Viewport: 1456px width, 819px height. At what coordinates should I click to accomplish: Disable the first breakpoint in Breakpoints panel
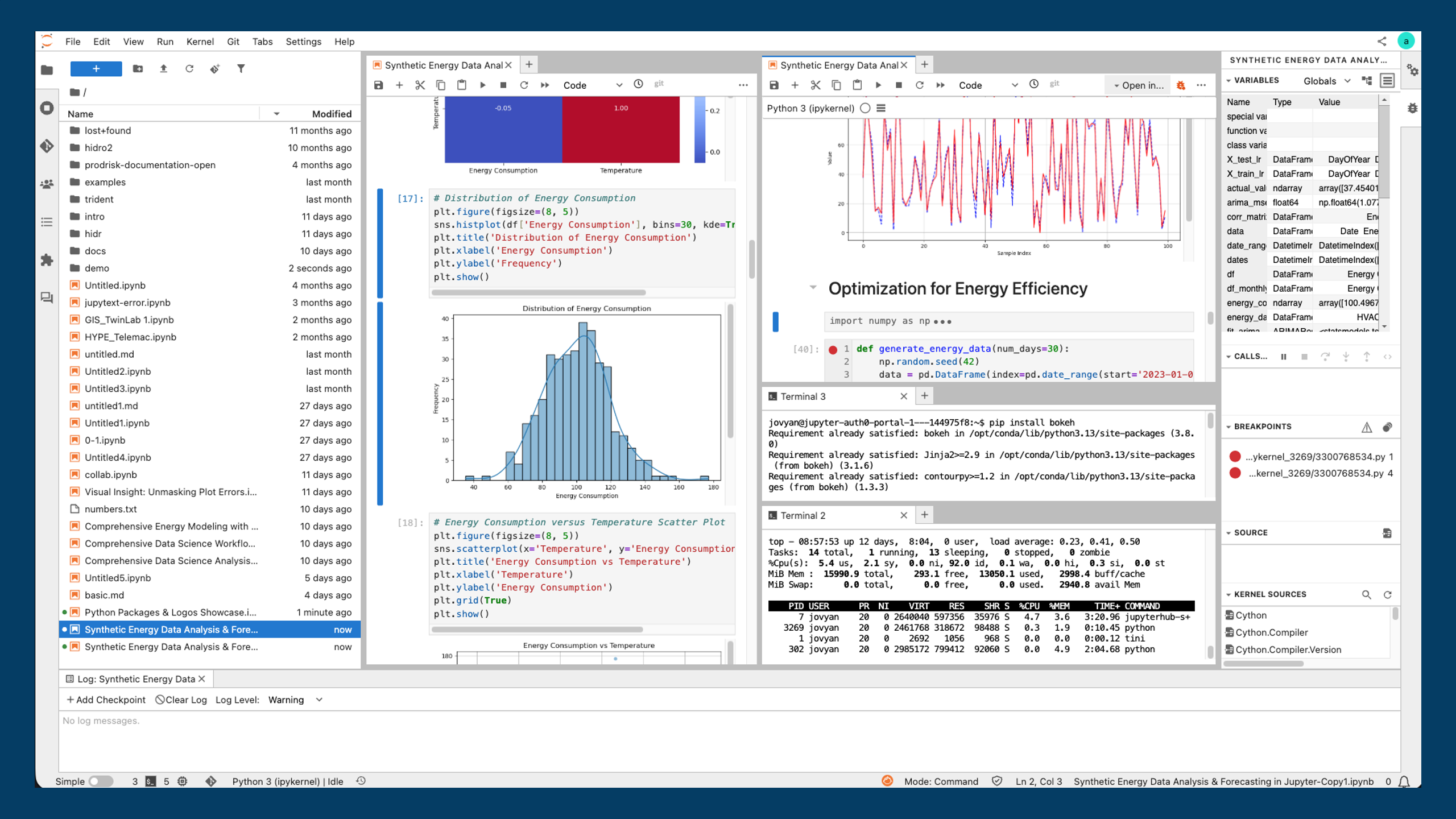[x=1235, y=456]
